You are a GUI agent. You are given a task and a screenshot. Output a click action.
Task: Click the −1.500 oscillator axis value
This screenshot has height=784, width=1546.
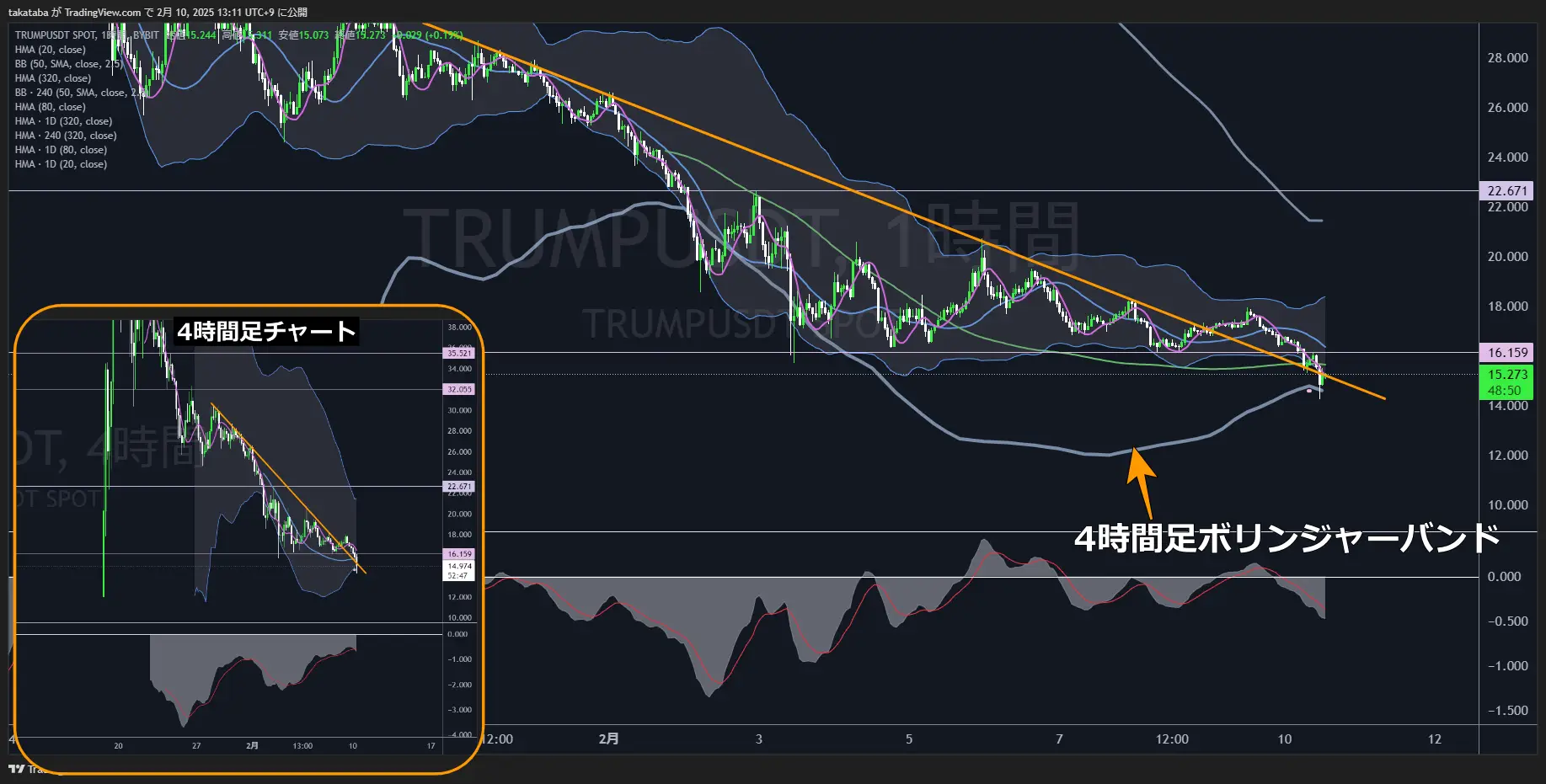click(x=1507, y=711)
